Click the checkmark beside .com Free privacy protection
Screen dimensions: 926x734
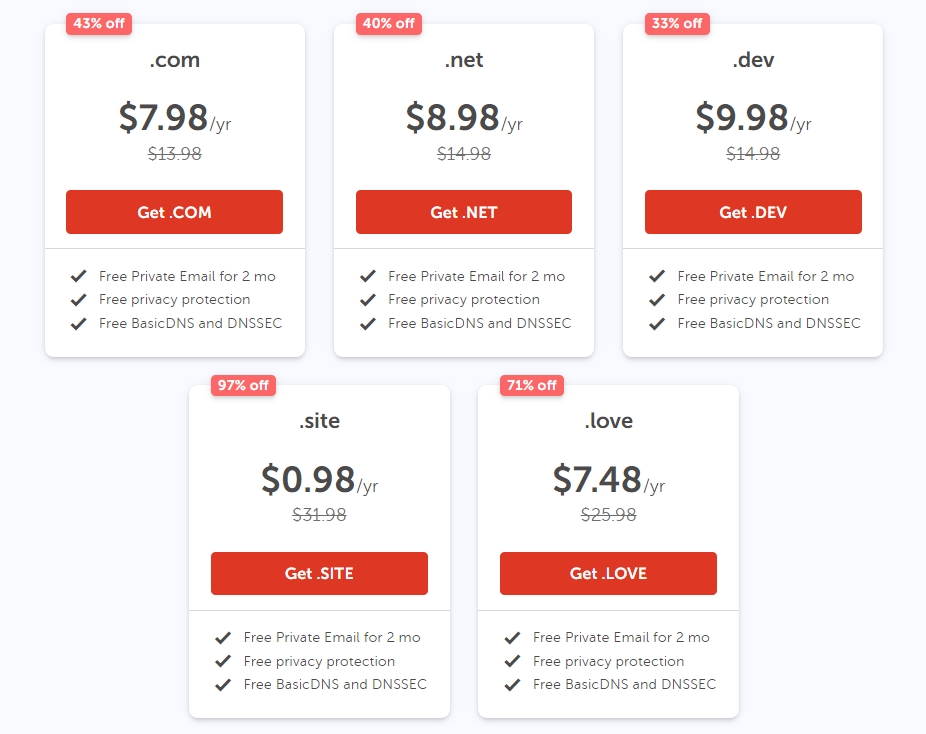point(78,300)
